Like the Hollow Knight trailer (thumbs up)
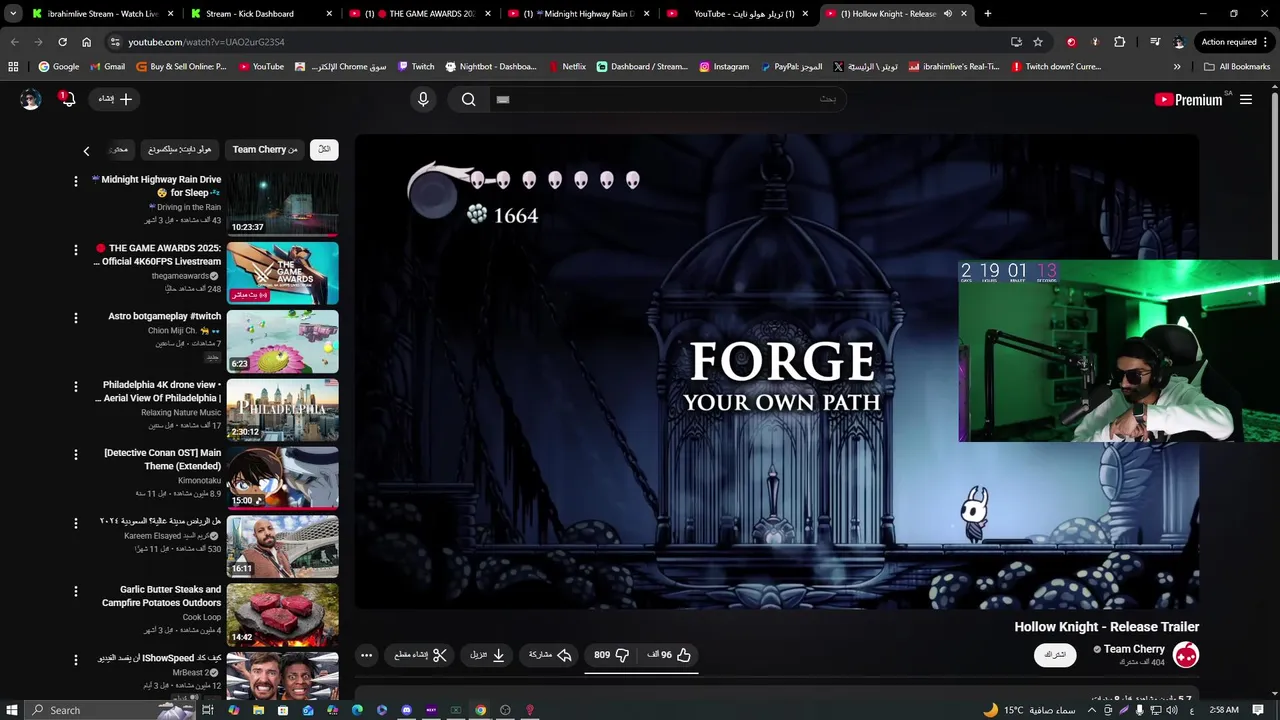Screen dimensions: 1280x720 pyautogui.click(x=669, y=655)
